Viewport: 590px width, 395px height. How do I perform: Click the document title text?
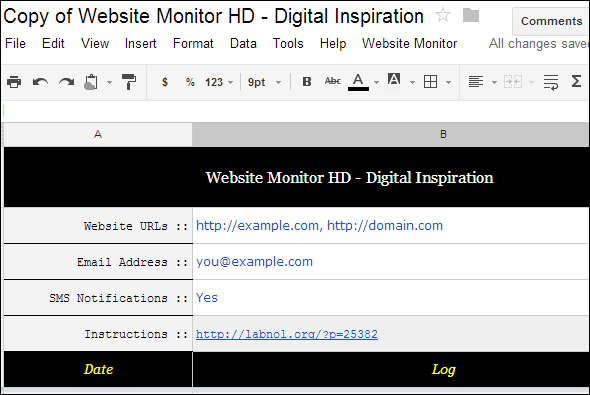(x=213, y=16)
